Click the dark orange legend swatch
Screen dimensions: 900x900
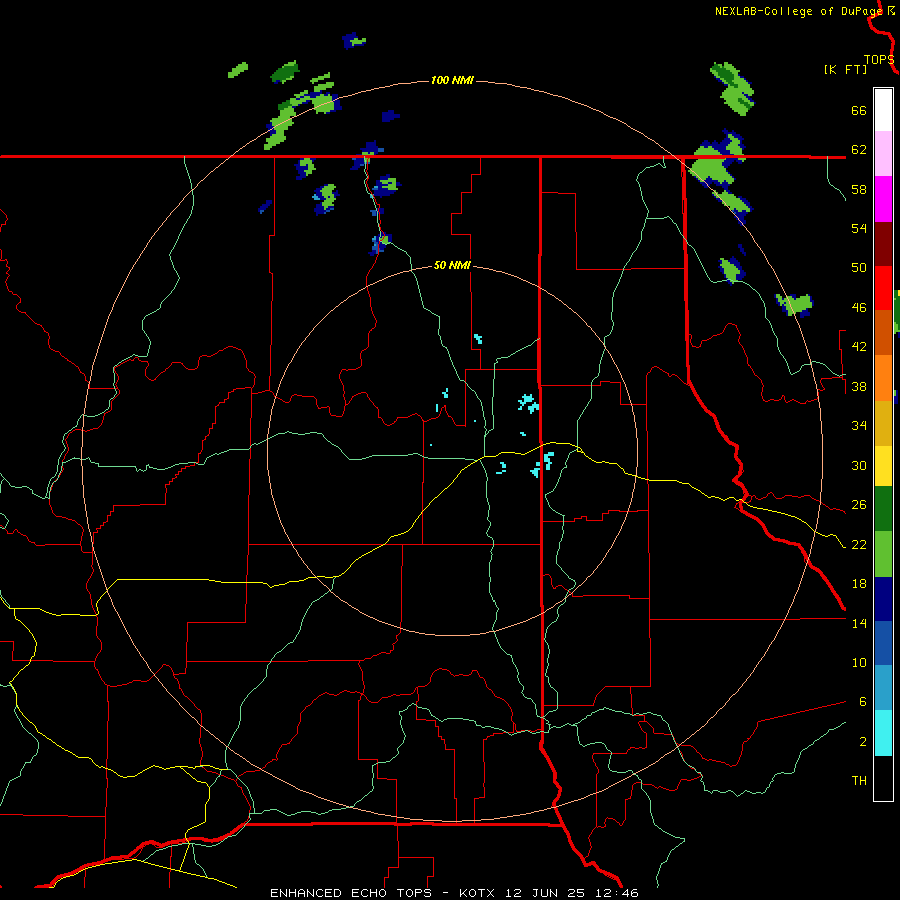click(883, 333)
